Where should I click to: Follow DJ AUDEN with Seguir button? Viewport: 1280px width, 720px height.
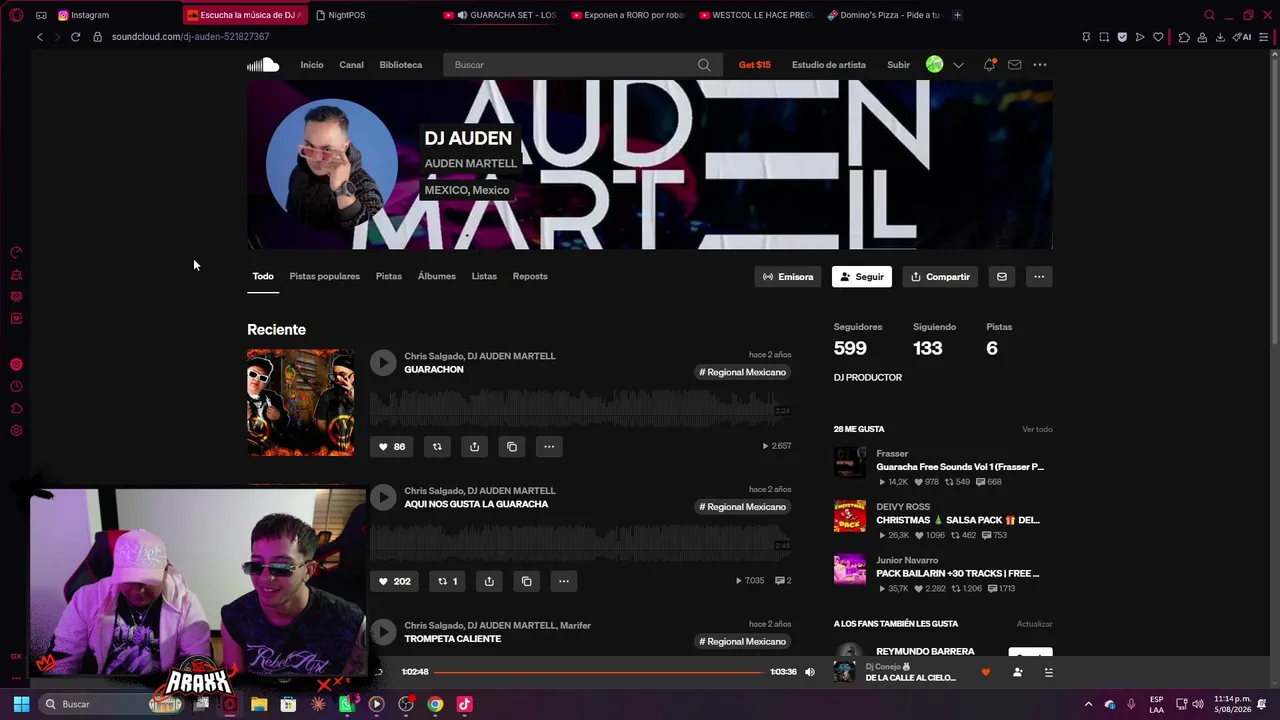click(x=862, y=277)
